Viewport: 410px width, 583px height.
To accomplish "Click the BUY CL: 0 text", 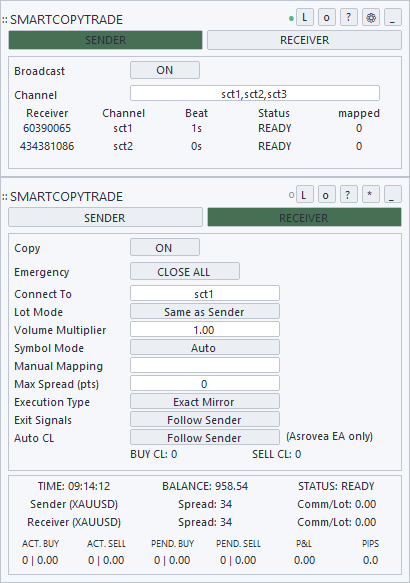I will (x=154, y=454).
